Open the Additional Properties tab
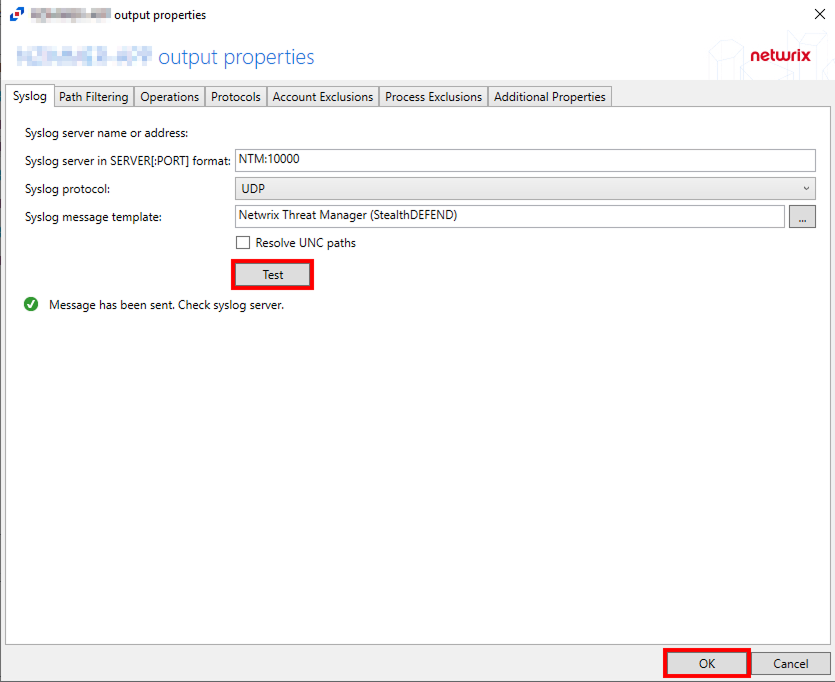The image size is (835, 682). click(x=550, y=97)
